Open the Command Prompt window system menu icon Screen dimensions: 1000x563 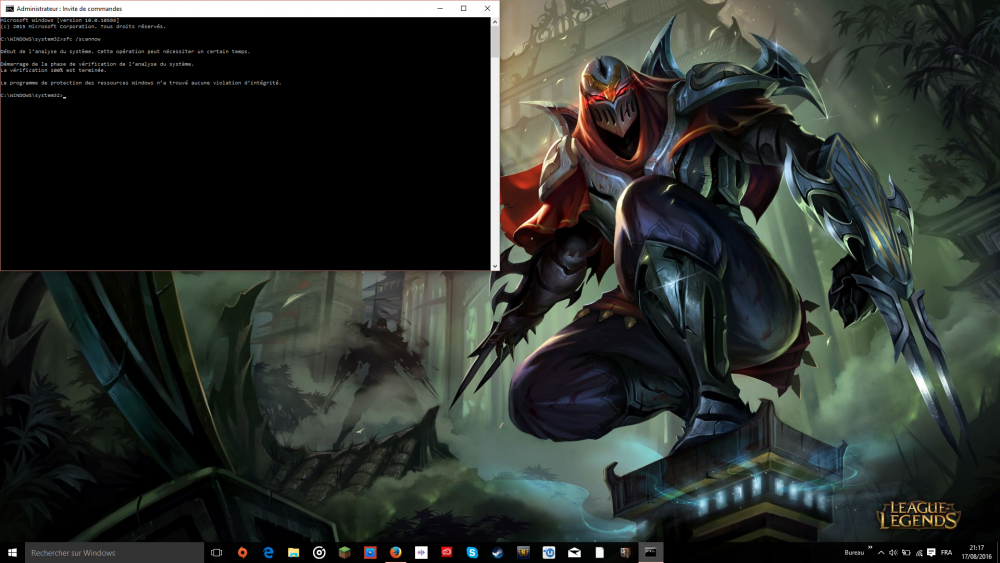coord(8,8)
